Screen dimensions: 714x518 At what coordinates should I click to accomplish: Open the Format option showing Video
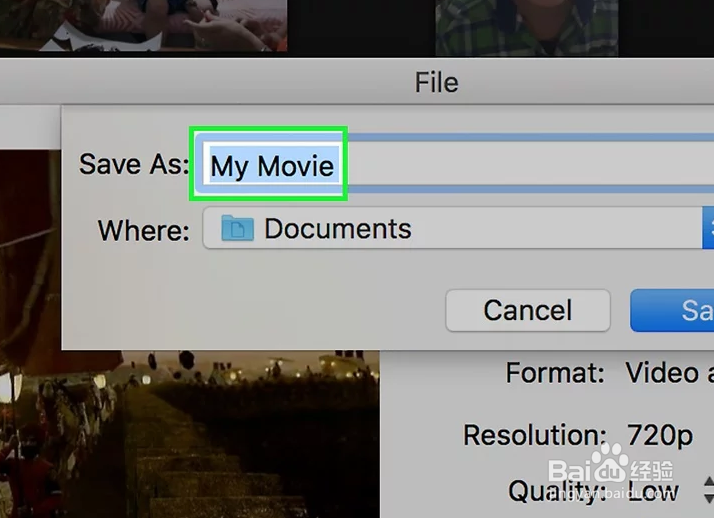662,373
